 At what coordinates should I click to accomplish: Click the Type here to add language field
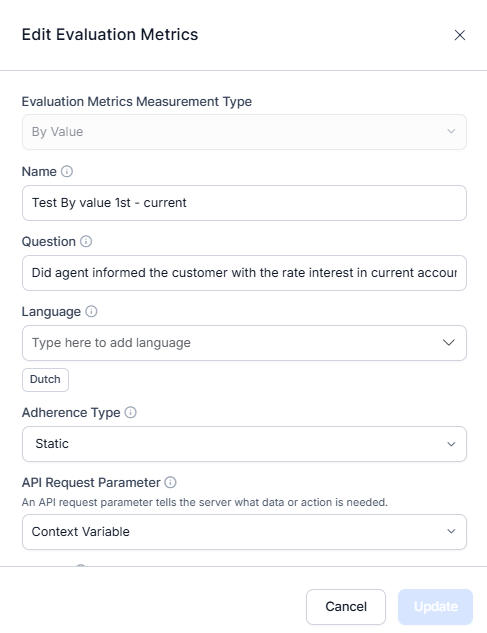[x=244, y=343]
